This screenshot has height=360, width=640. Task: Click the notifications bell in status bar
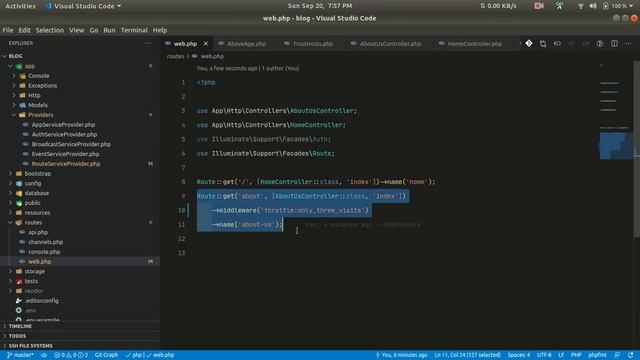click(x=631, y=355)
